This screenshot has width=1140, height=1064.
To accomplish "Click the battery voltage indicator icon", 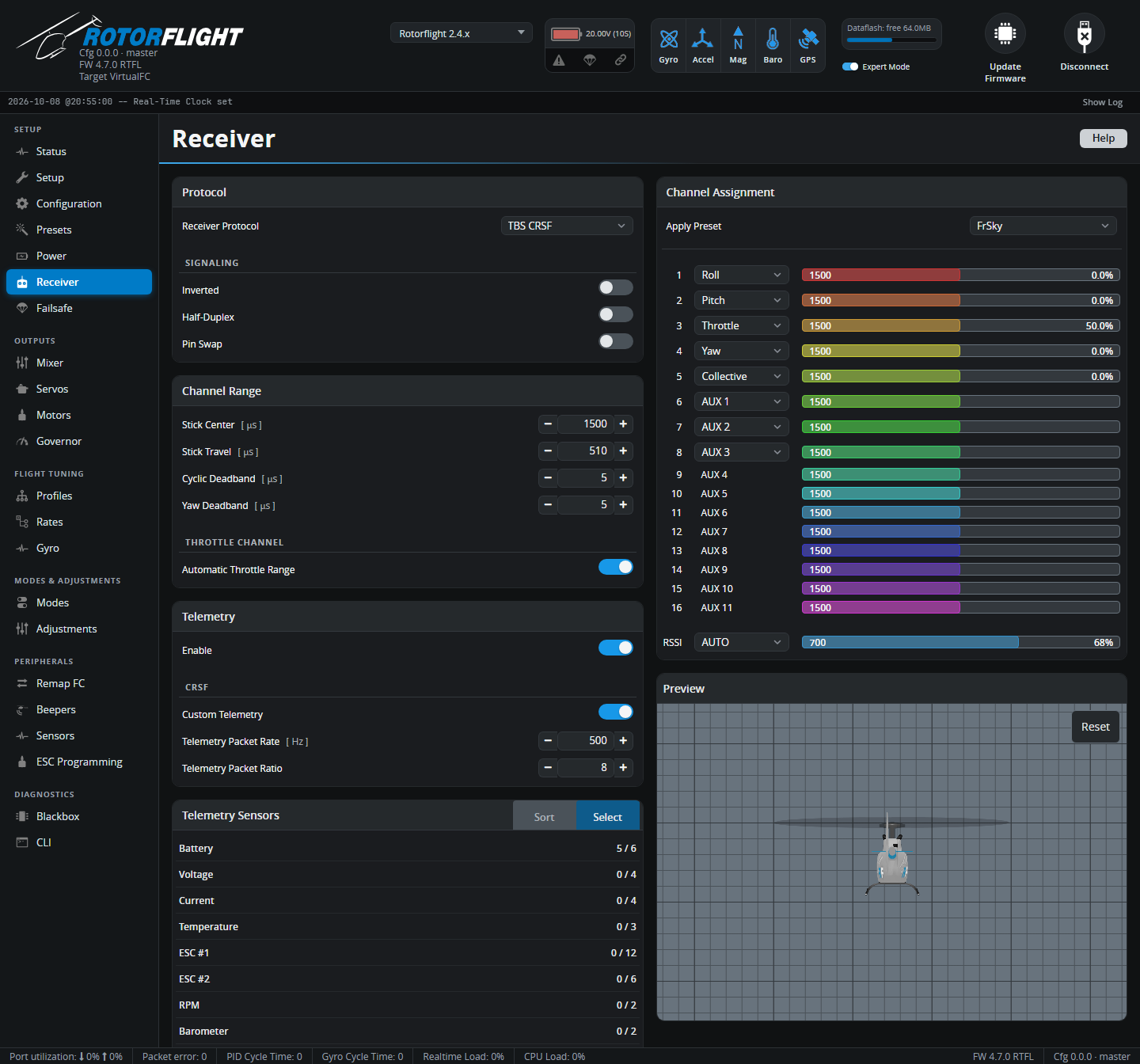I will [x=566, y=34].
